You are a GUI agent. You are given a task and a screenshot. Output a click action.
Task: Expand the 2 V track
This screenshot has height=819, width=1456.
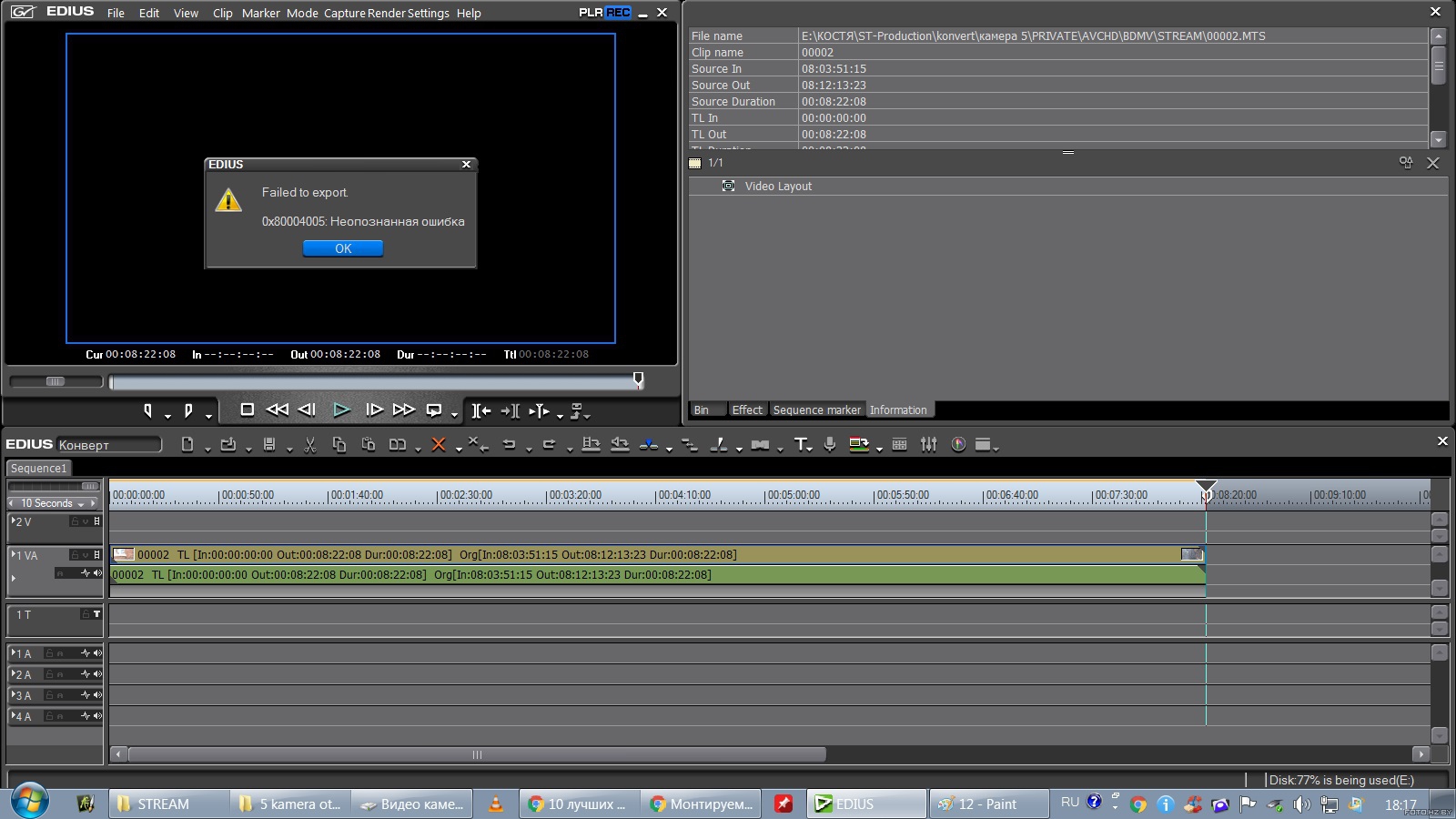pyautogui.click(x=13, y=521)
